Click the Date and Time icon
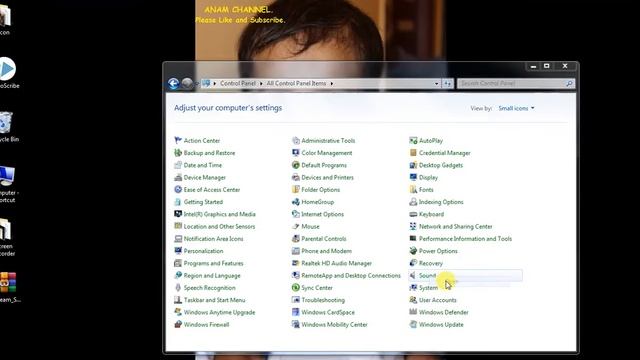This screenshot has height=360, width=640. pos(178,165)
